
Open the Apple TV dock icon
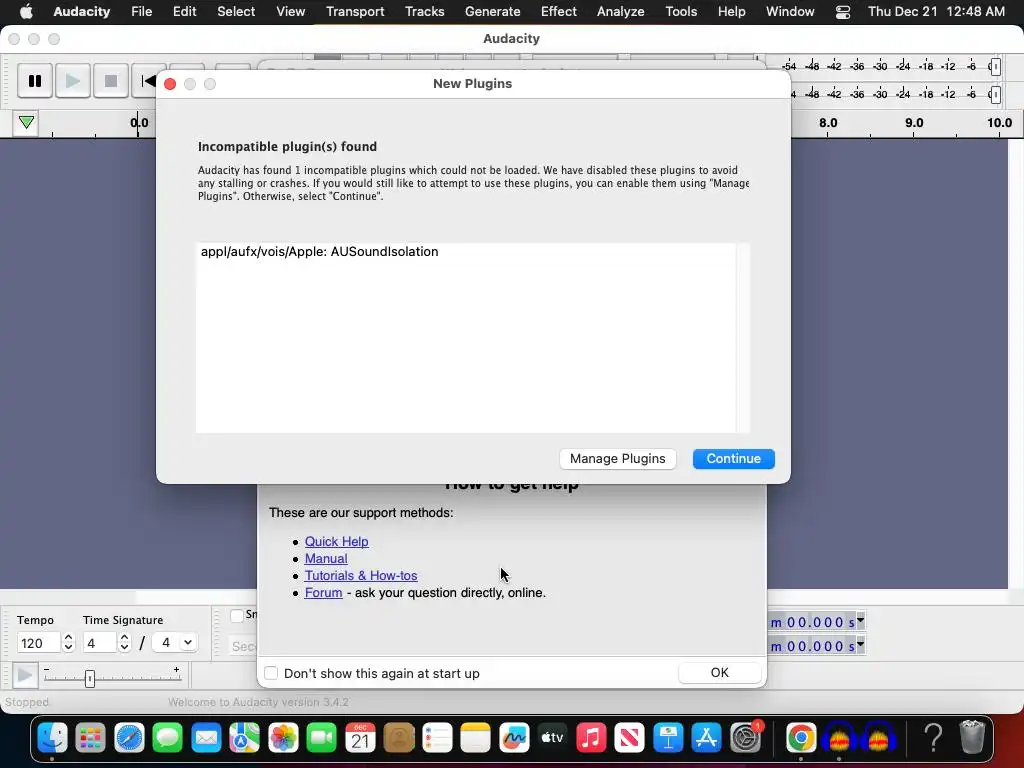coord(552,739)
